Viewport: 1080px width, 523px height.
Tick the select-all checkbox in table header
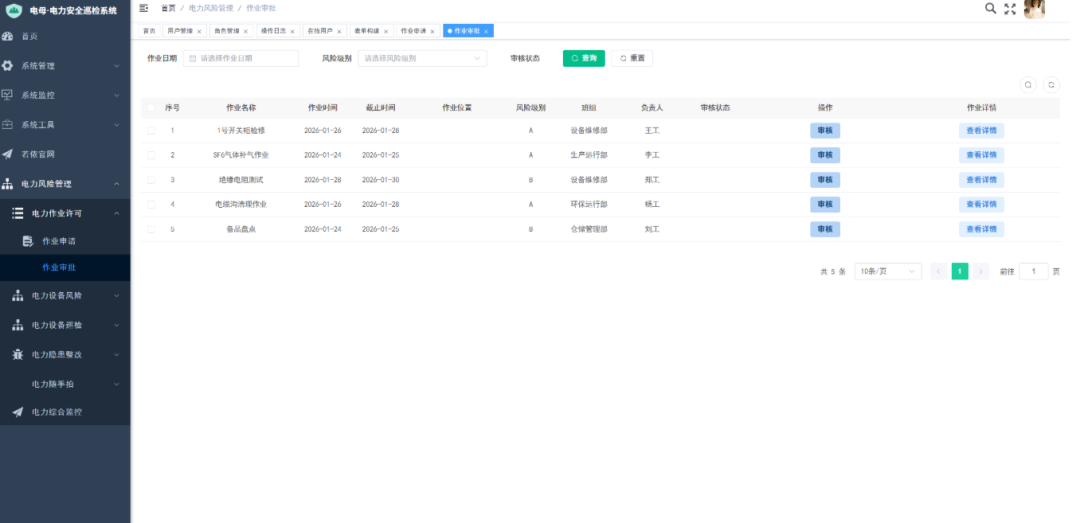pyautogui.click(x=151, y=108)
